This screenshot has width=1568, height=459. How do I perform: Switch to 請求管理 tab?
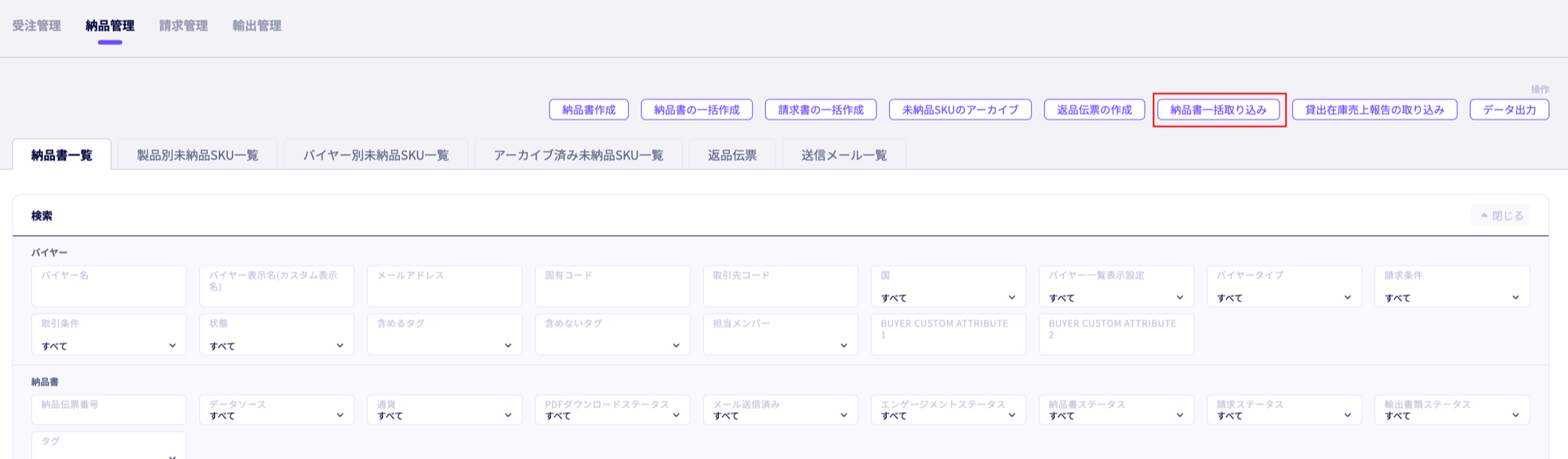[x=183, y=26]
